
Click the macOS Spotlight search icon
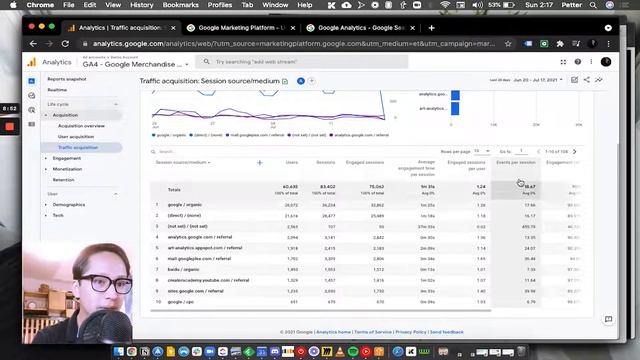[x=593, y=5]
